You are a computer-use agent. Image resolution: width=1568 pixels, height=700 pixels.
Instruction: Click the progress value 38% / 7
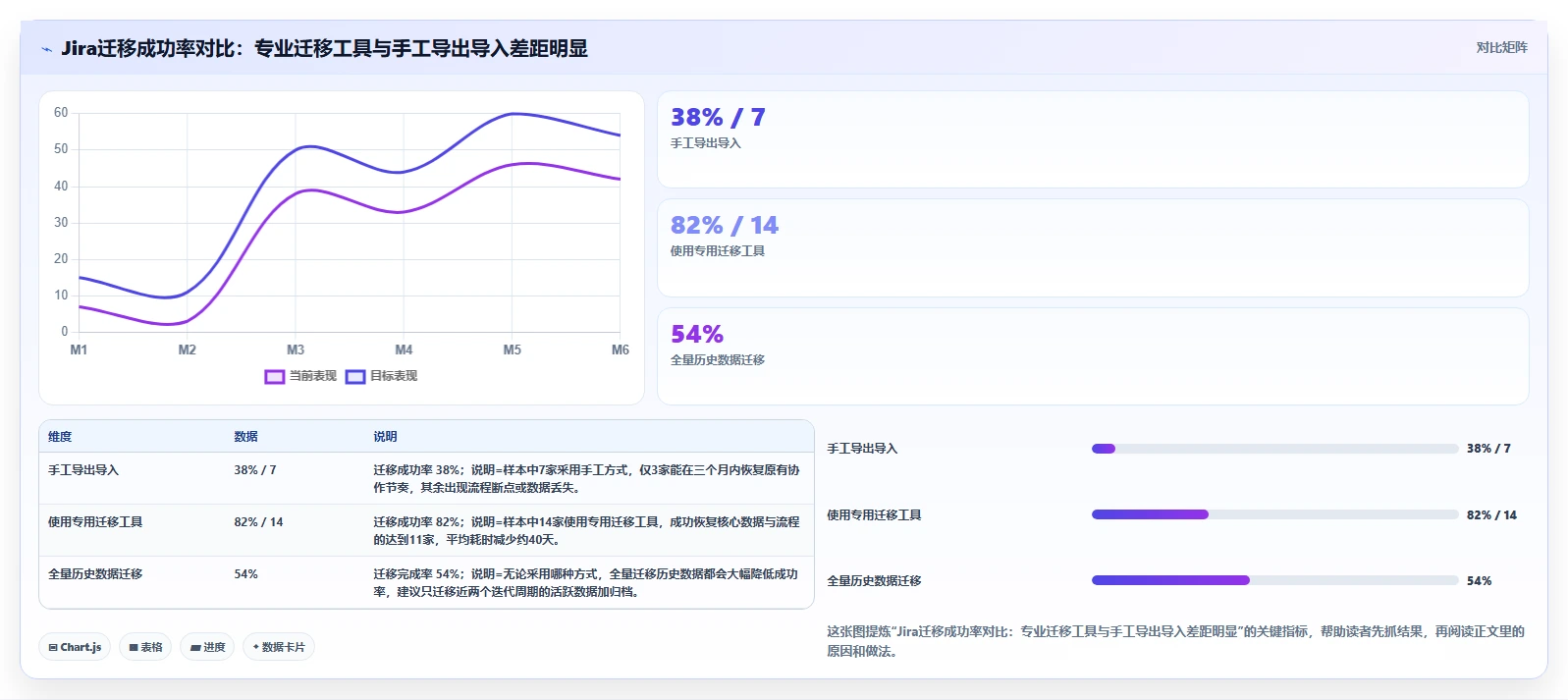1488,449
